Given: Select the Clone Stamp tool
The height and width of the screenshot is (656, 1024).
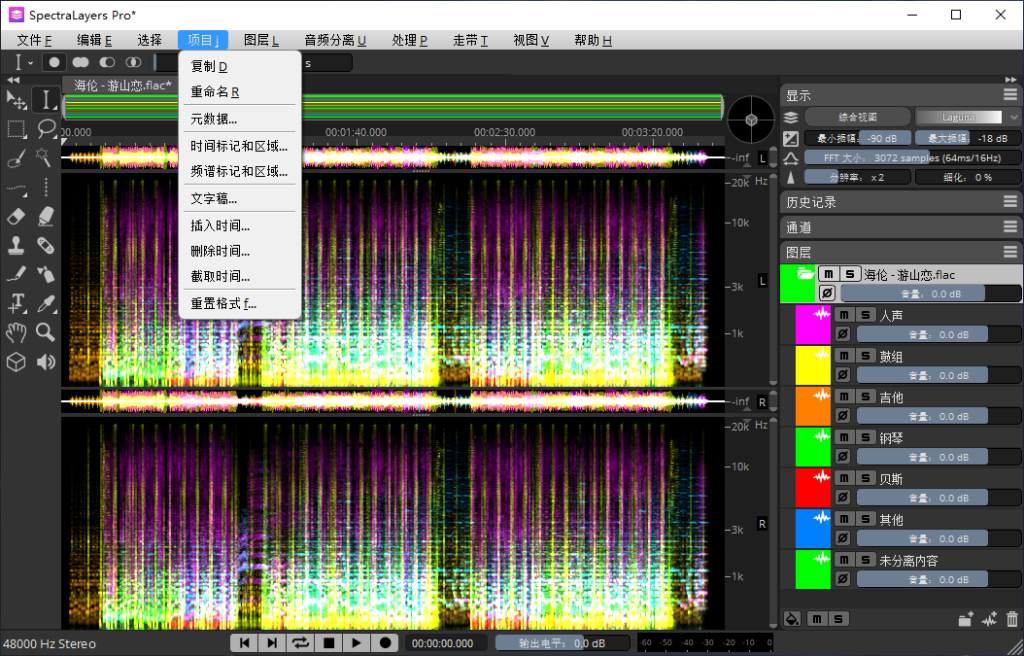Looking at the screenshot, I should tap(16, 246).
